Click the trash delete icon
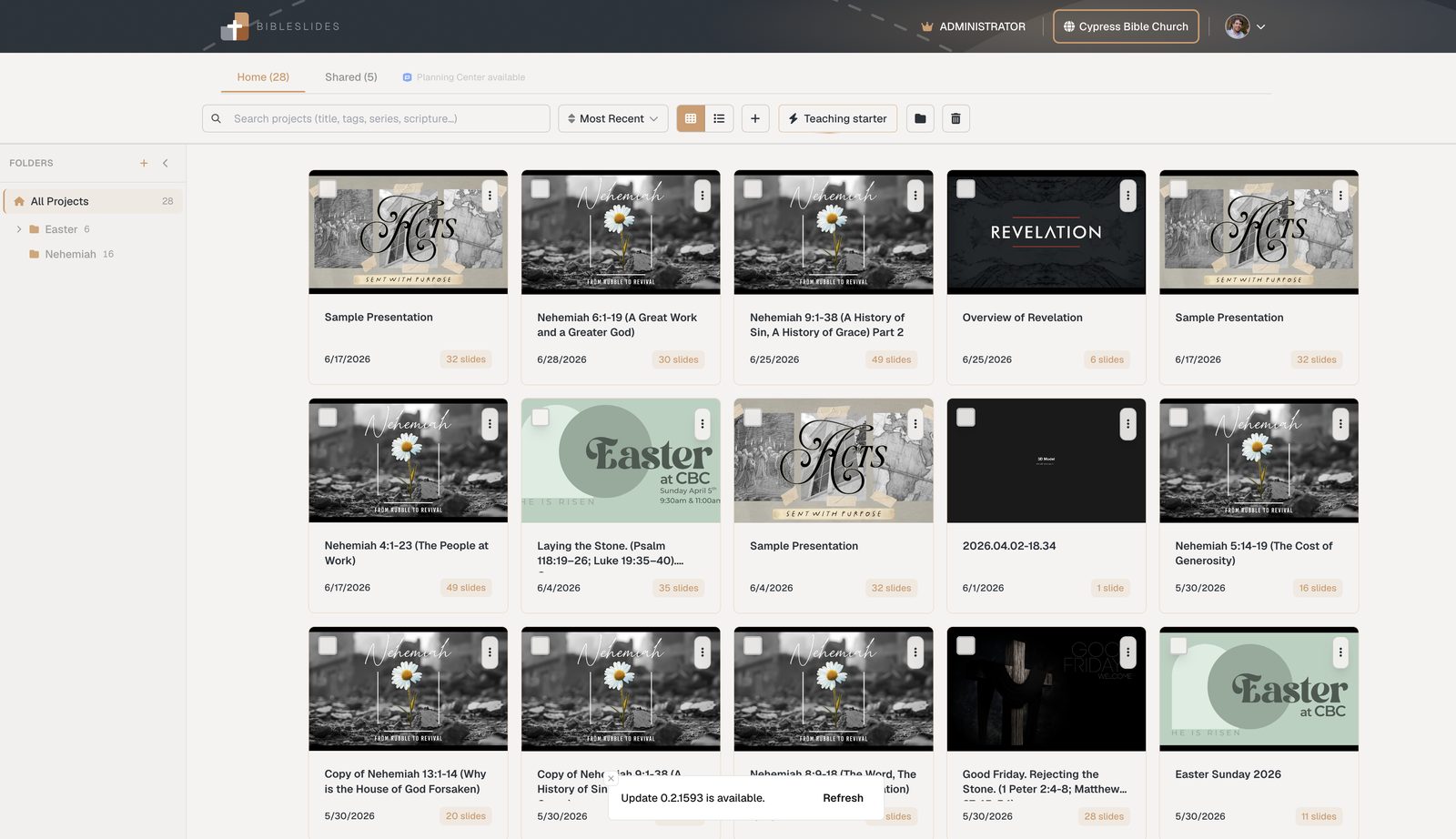The height and width of the screenshot is (839, 1456). (x=955, y=118)
